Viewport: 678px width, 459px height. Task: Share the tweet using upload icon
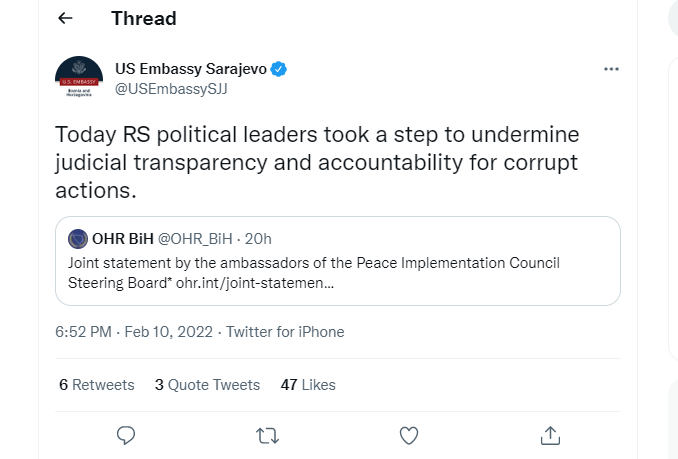(x=549, y=435)
